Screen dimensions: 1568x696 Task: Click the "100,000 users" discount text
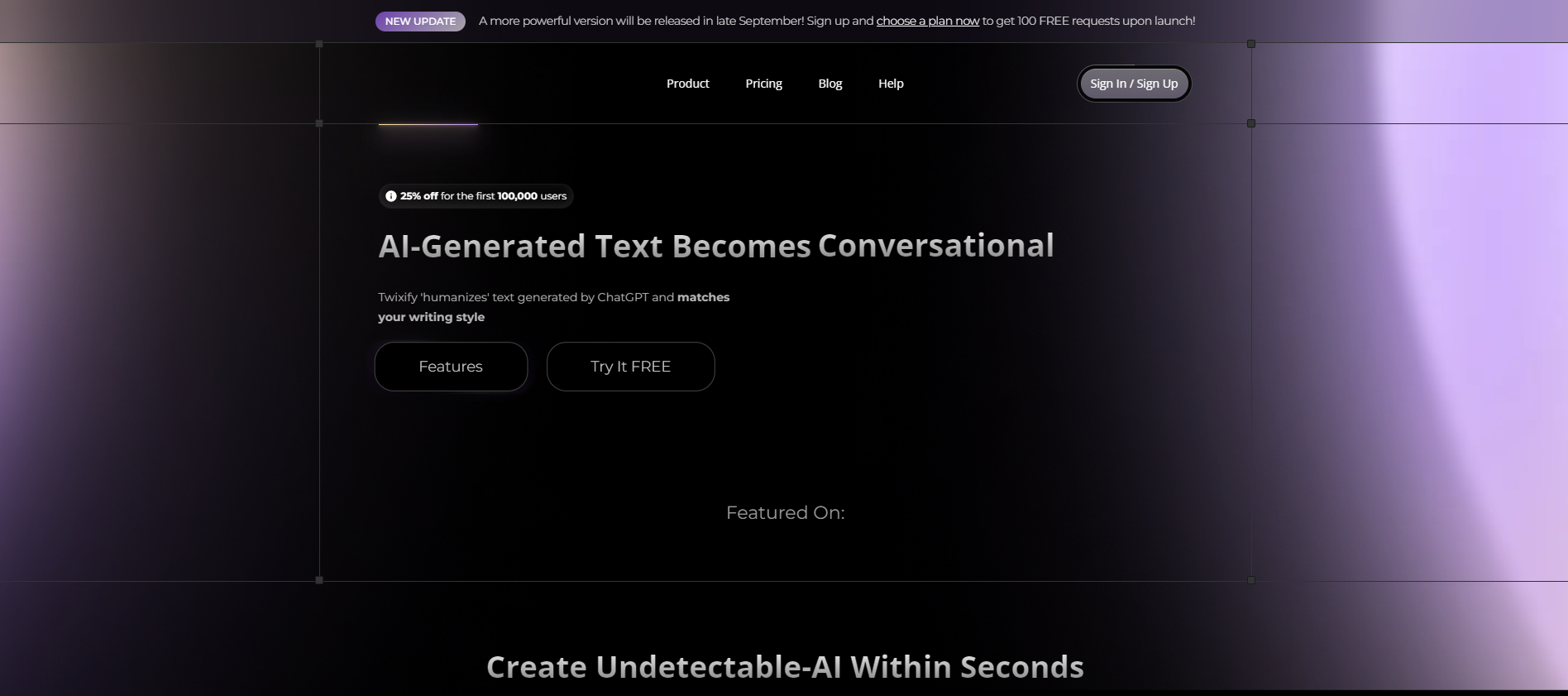click(x=532, y=196)
